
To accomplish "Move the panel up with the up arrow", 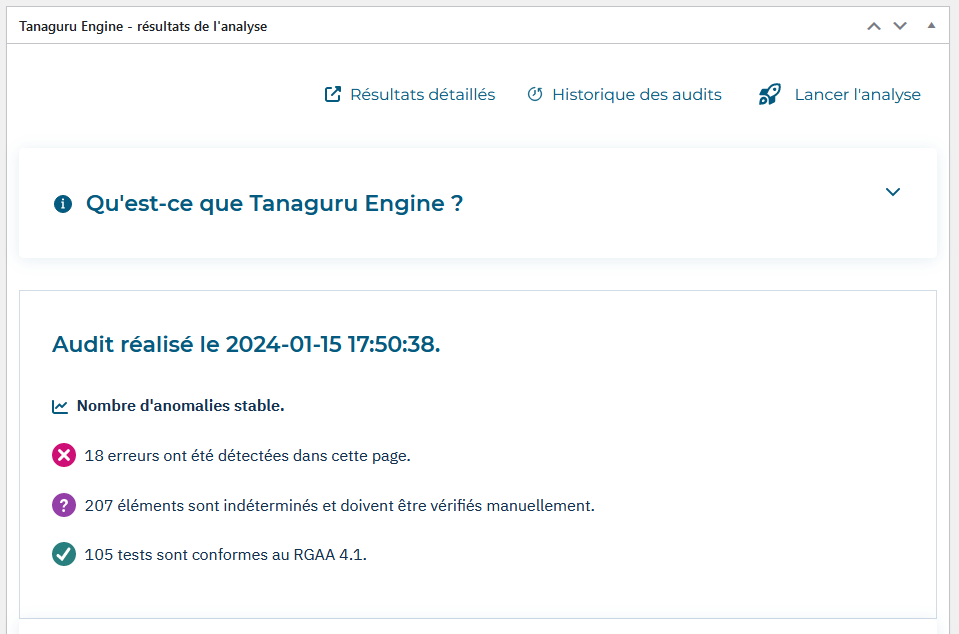I will (874, 26).
